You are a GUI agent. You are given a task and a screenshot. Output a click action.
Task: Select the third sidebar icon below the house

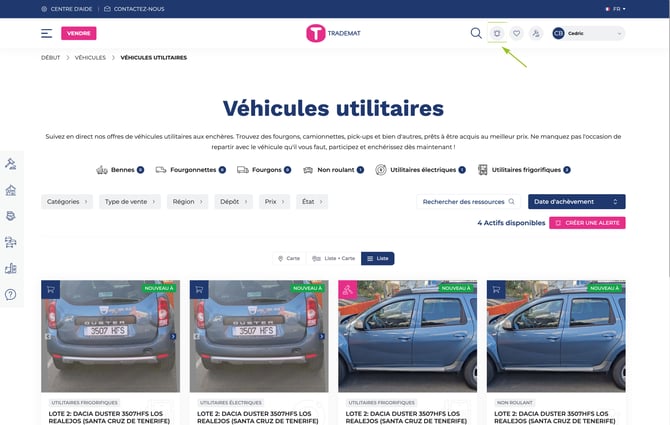(11, 216)
